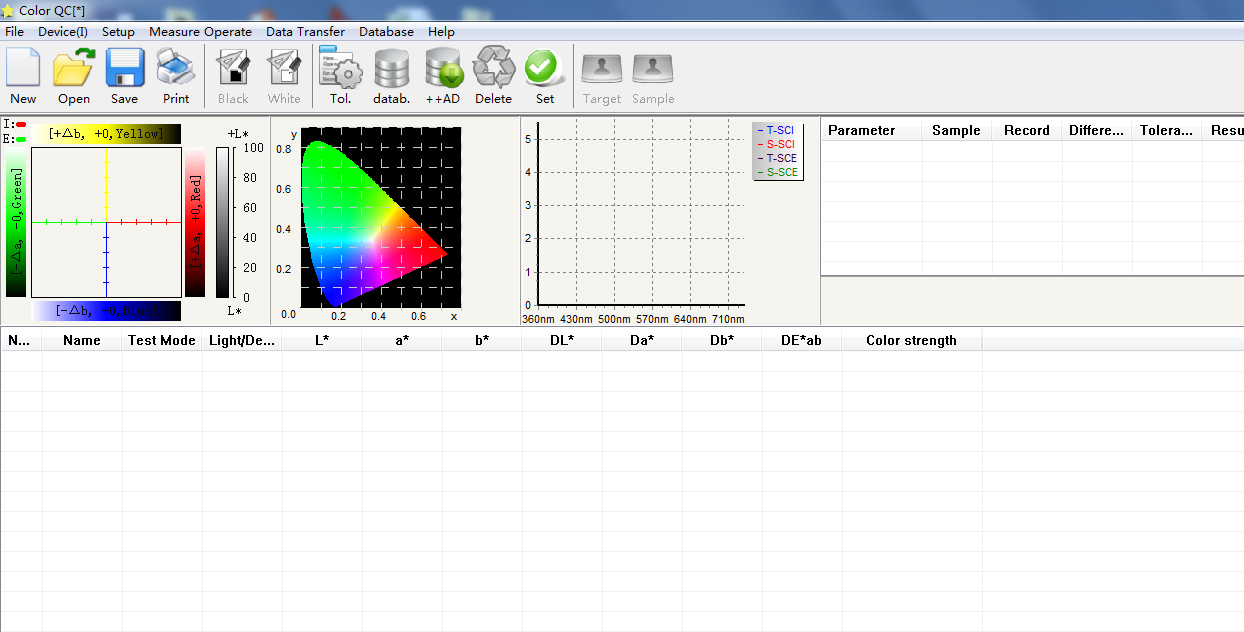Sort by the Name column header
This screenshot has width=1244, height=632.
tap(82, 340)
